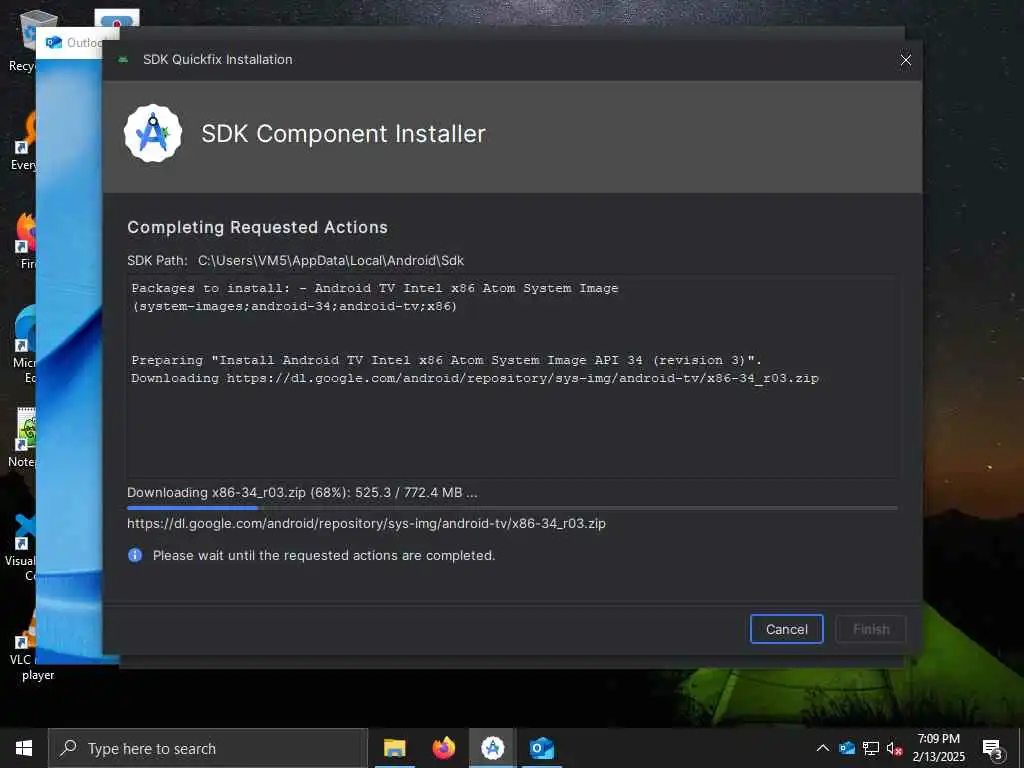This screenshot has height=768, width=1024.
Task: Click the URL below the progress bar
Action: click(366, 523)
